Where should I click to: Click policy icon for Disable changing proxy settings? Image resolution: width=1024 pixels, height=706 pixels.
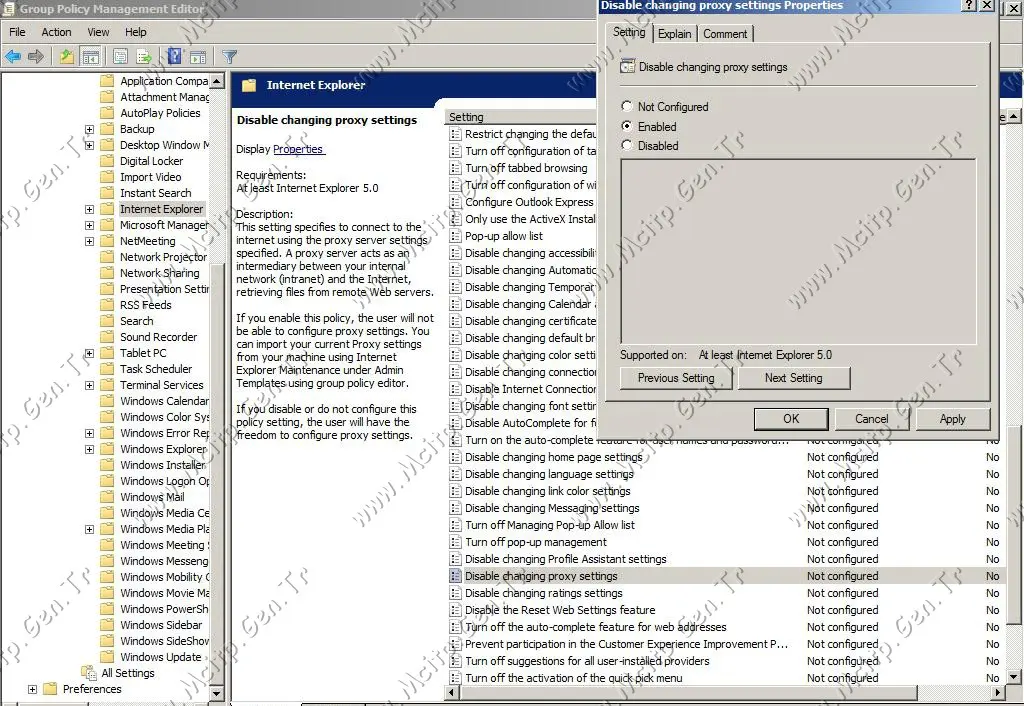[x=455, y=576]
